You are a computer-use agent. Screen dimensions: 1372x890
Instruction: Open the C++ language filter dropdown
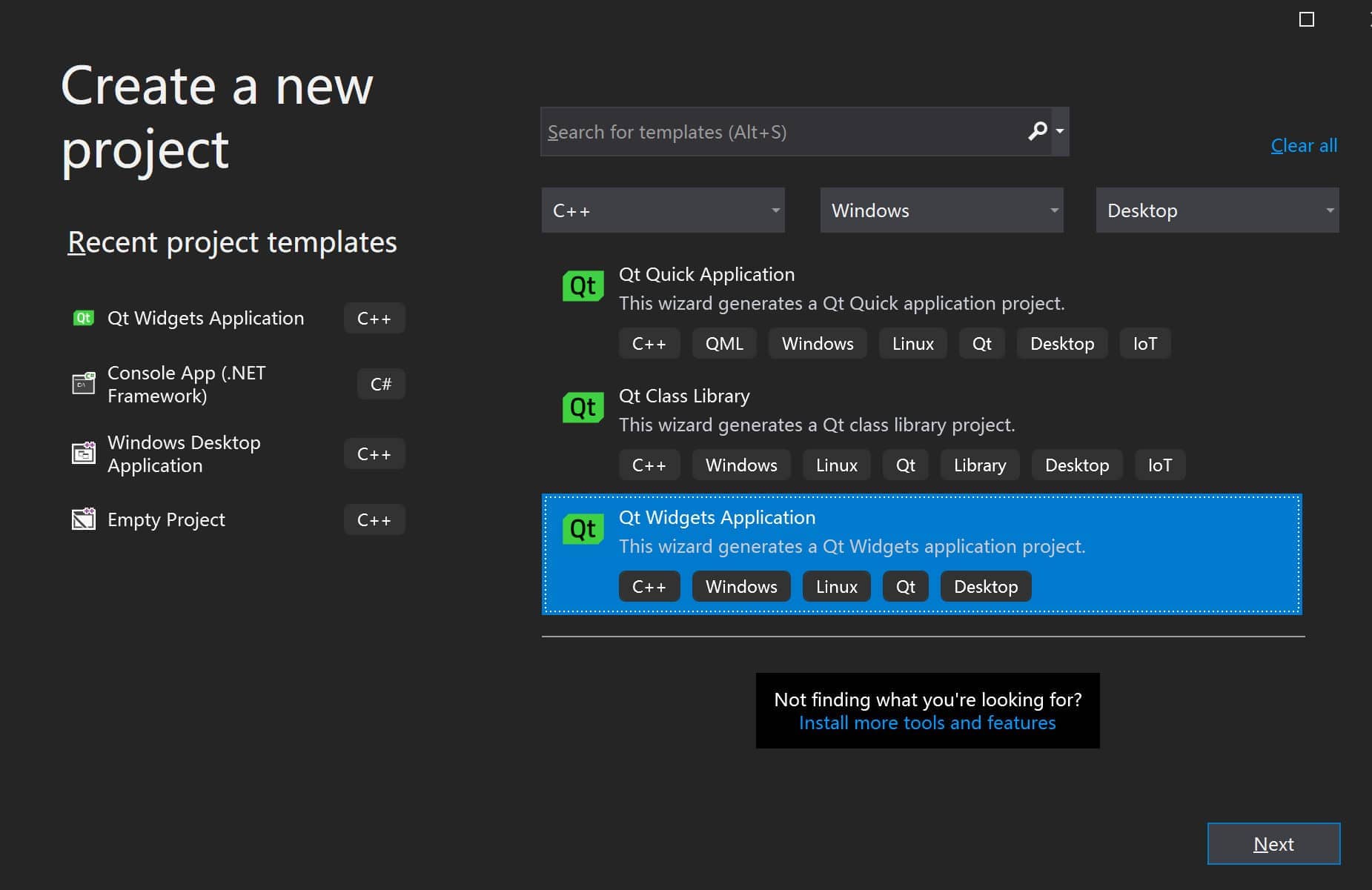coord(663,210)
